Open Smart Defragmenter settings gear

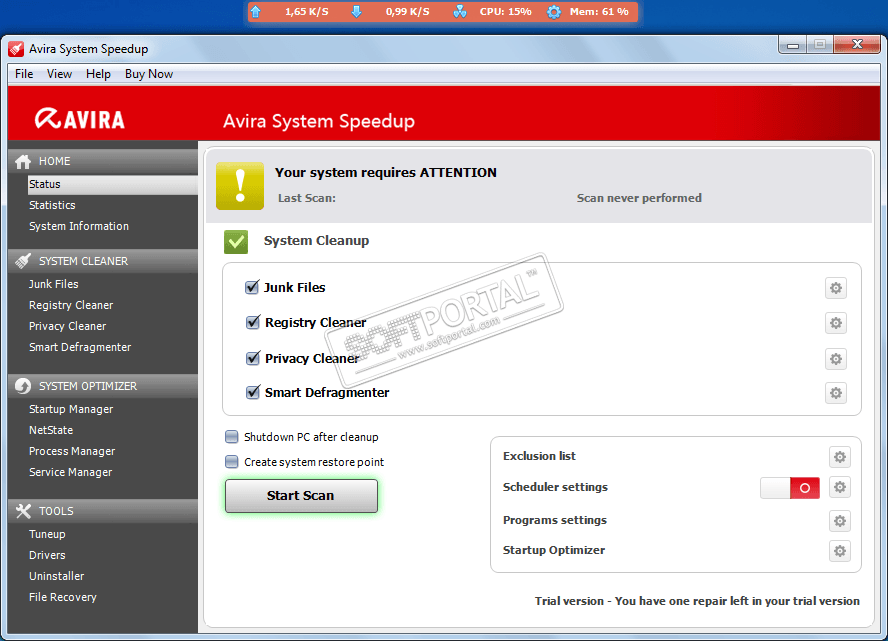pos(835,393)
